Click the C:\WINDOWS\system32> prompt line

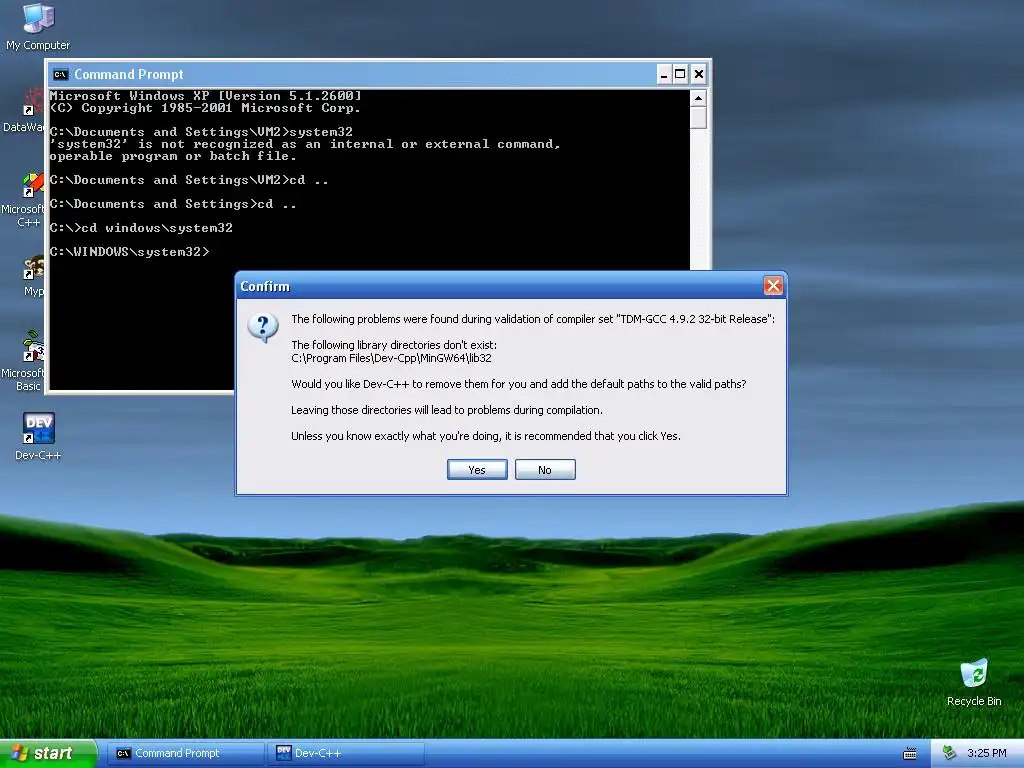(129, 251)
